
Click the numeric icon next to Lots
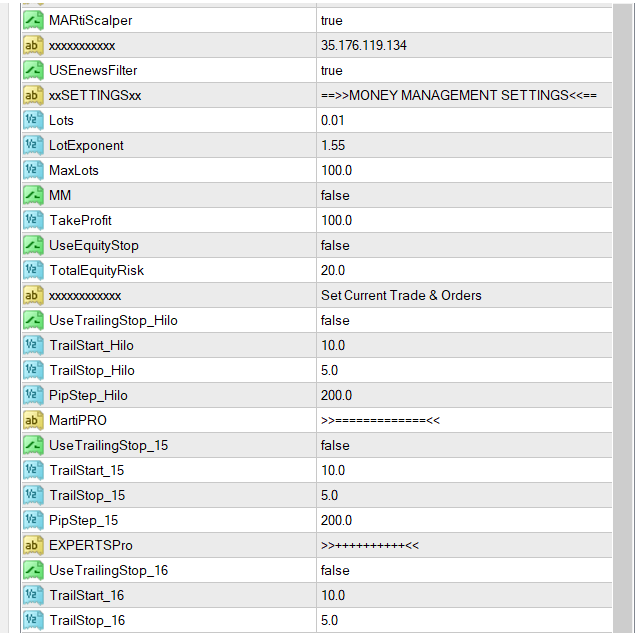pyautogui.click(x=33, y=120)
